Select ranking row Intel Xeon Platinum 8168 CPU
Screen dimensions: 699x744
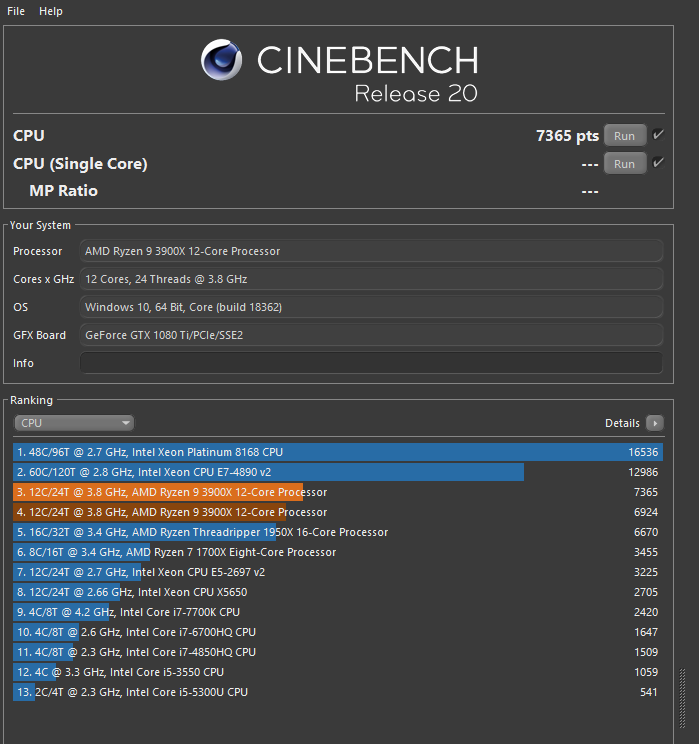pos(338,452)
